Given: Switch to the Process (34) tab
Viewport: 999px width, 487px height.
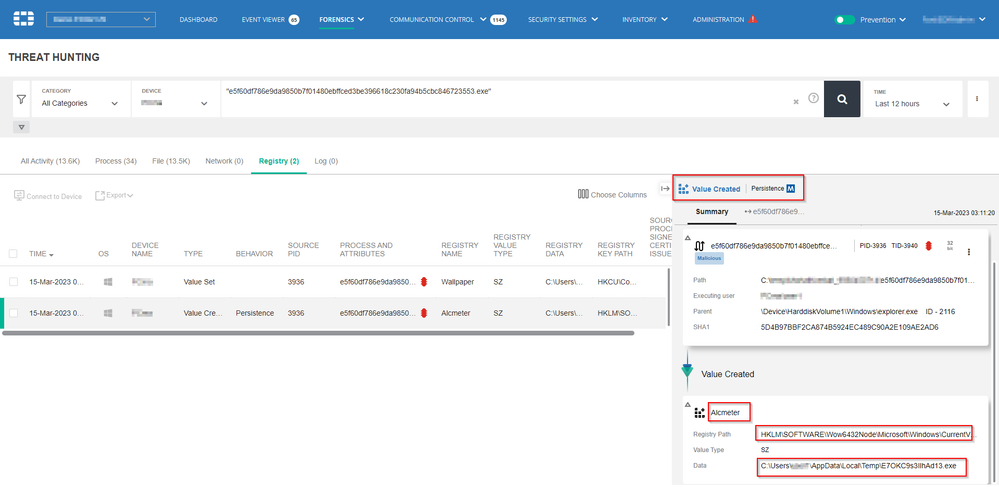Looking at the screenshot, I should [x=116, y=161].
